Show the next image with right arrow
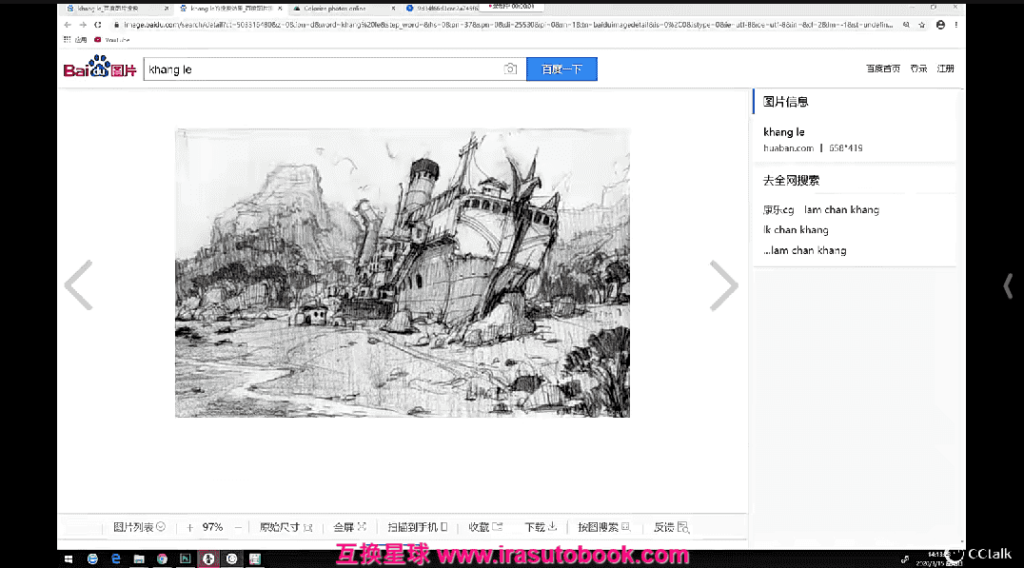The width and height of the screenshot is (1024, 568). pyautogui.click(x=724, y=285)
